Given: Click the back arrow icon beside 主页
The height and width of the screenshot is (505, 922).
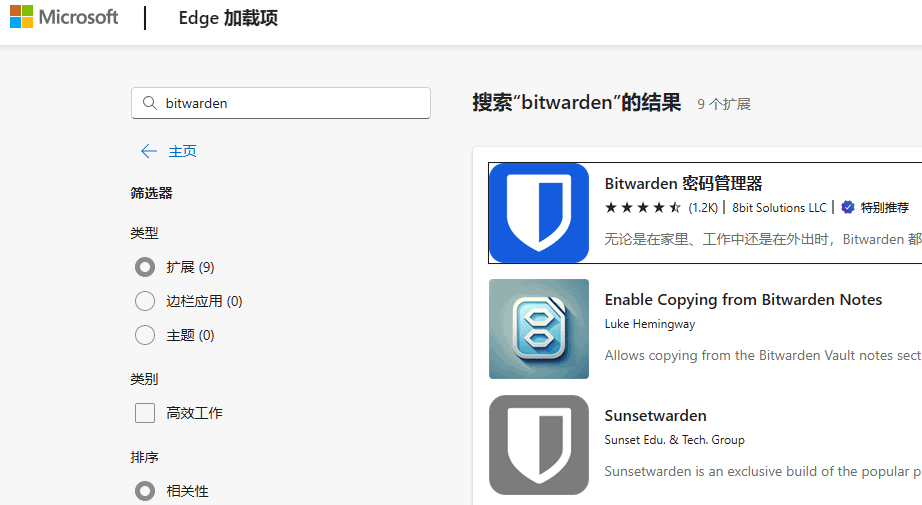Looking at the screenshot, I should [149, 151].
